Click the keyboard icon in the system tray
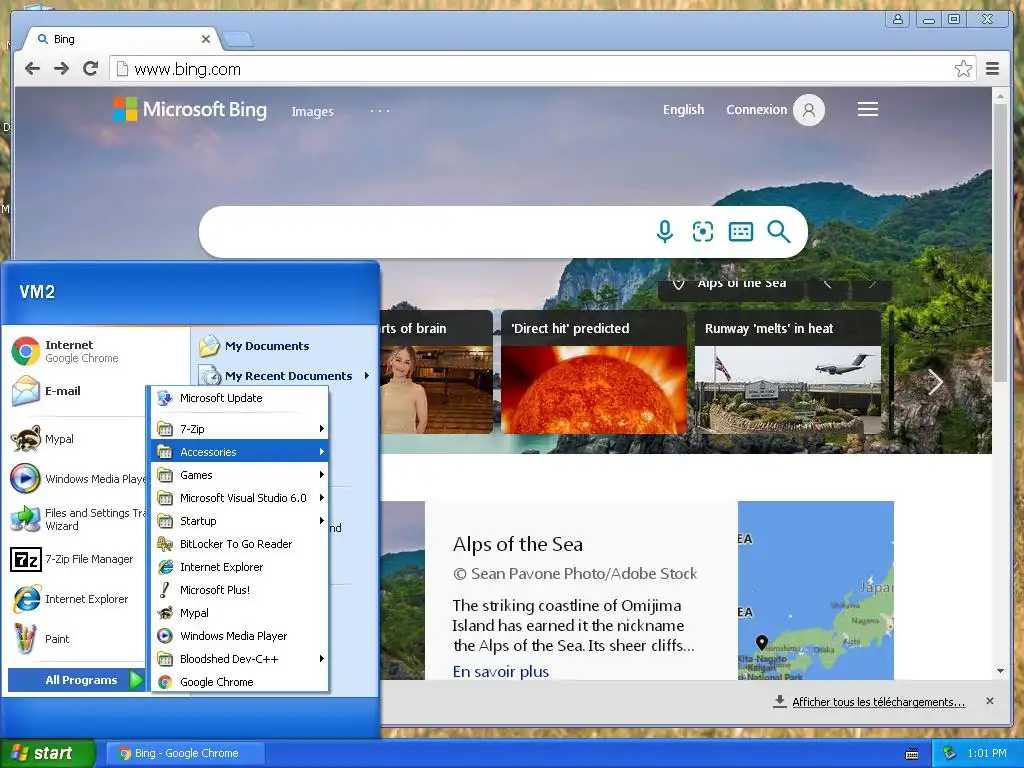Viewport: 1024px width, 768px height. pyautogui.click(x=912, y=754)
